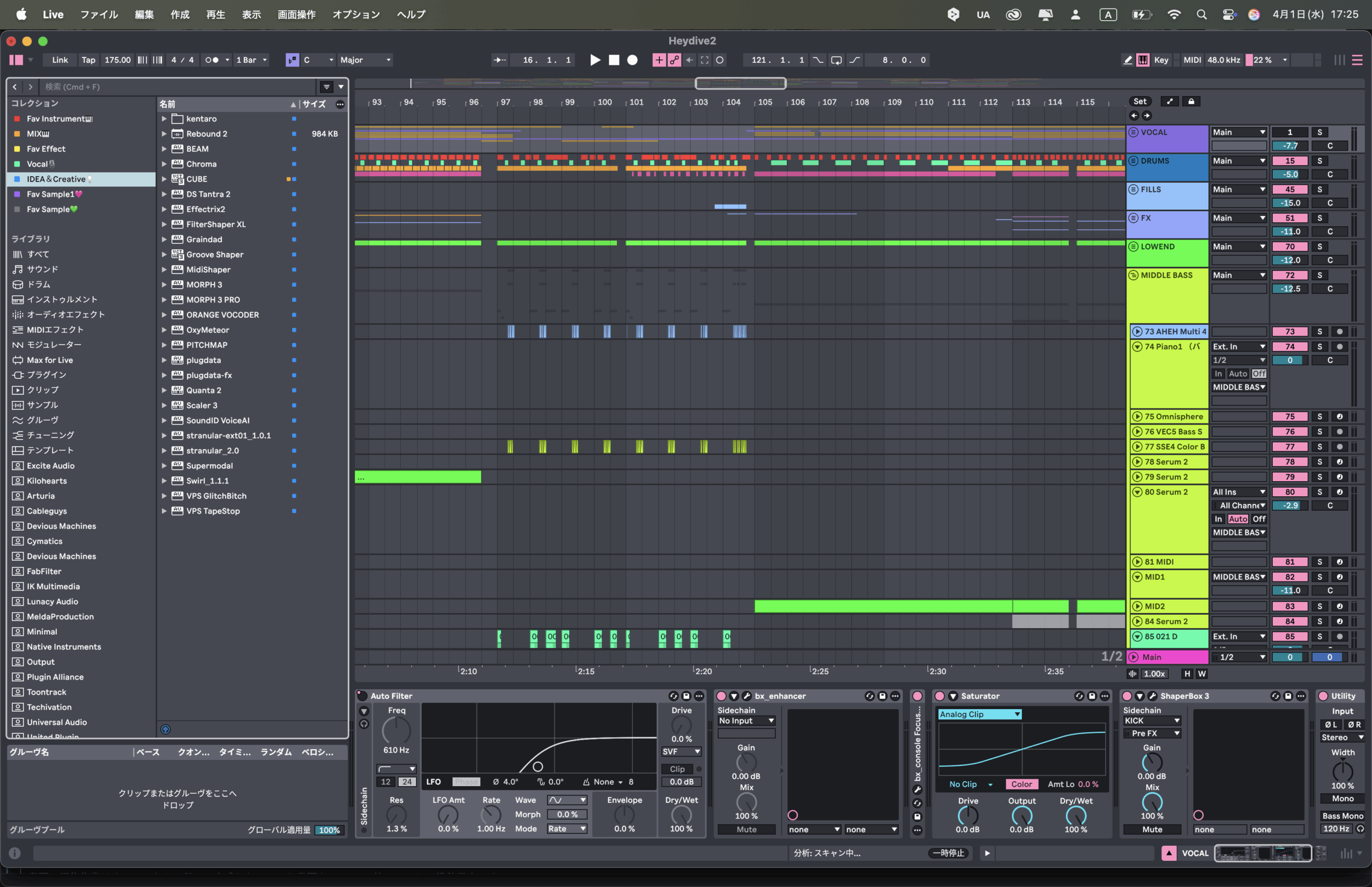Open the Auto Filter SVF circuit dropdown
The image size is (1372, 887).
pos(681,751)
